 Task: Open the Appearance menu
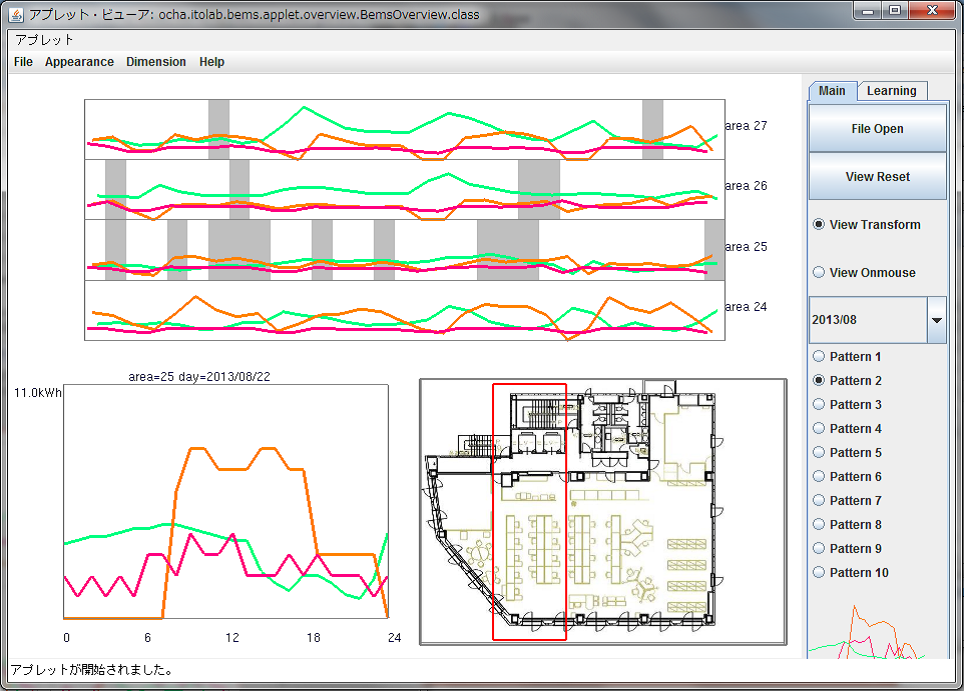pyautogui.click(x=79, y=62)
